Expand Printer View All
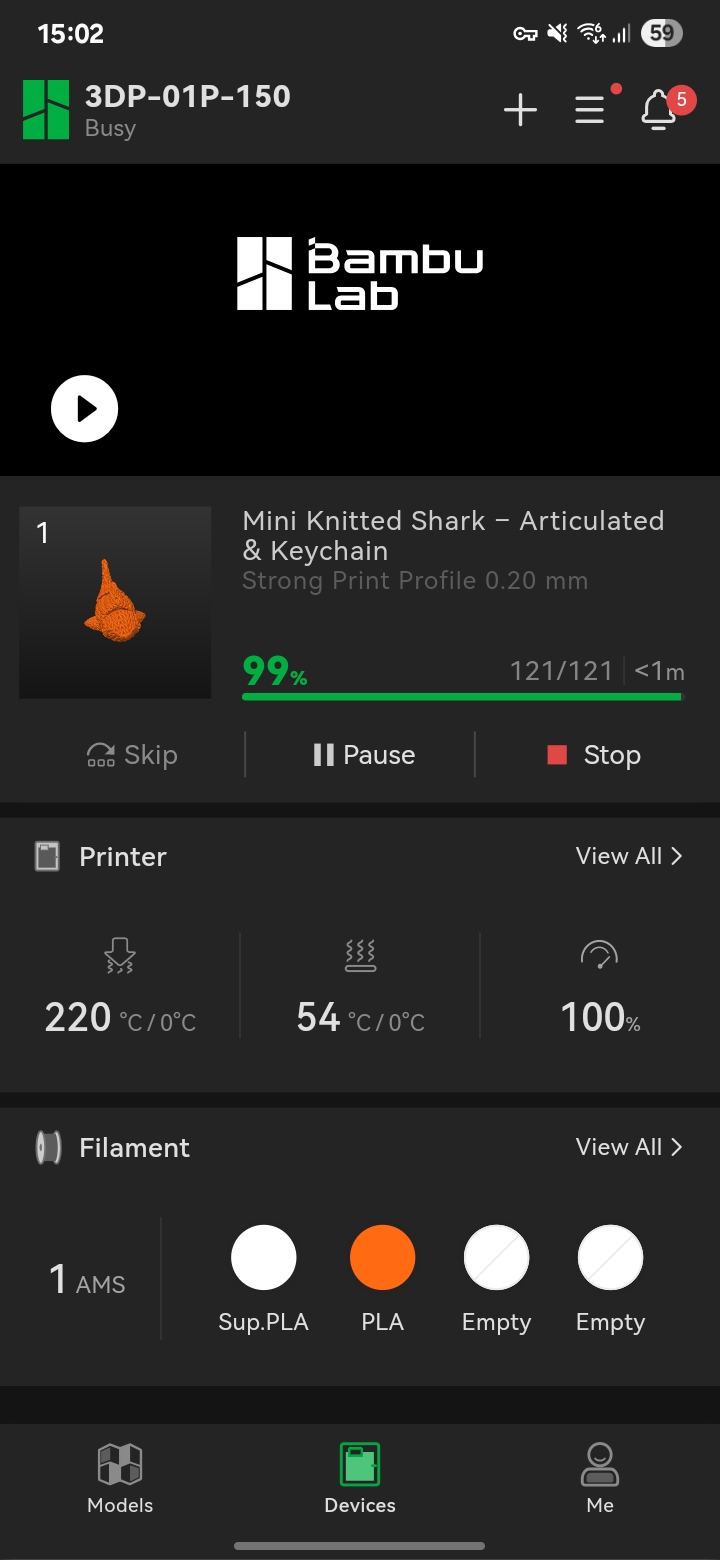Screen dimensions: 720x1560 click(628, 856)
